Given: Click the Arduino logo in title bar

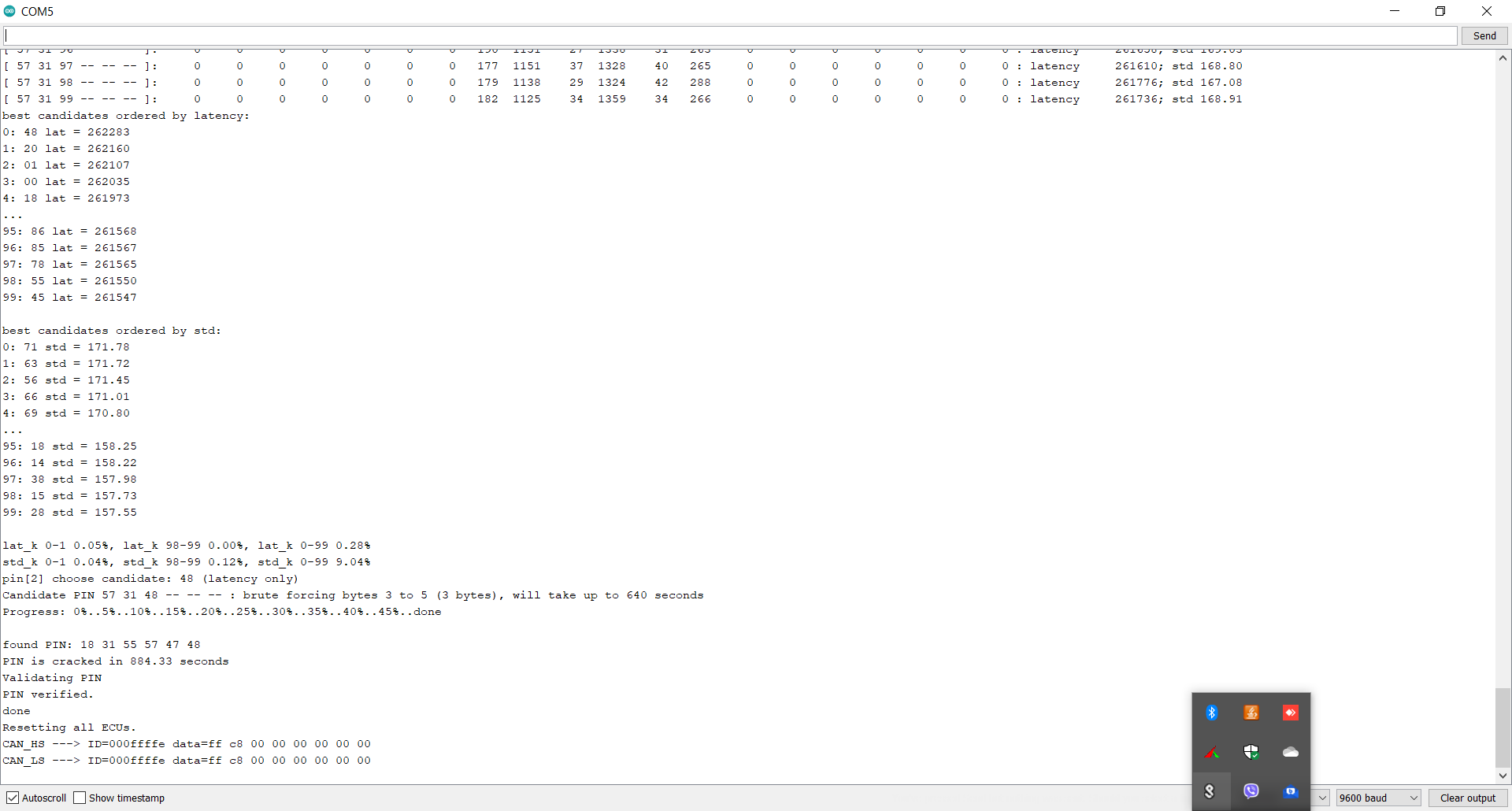Looking at the screenshot, I should pyautogui.click(x=9, y=11).
